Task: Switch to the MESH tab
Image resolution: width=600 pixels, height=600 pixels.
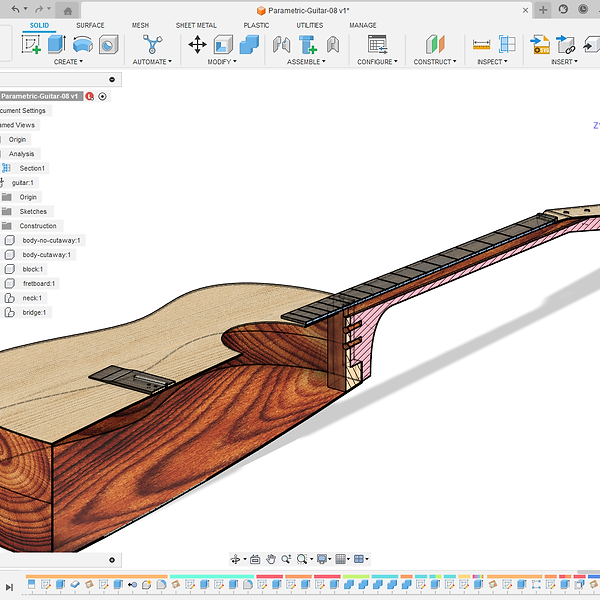Action: 140,25
